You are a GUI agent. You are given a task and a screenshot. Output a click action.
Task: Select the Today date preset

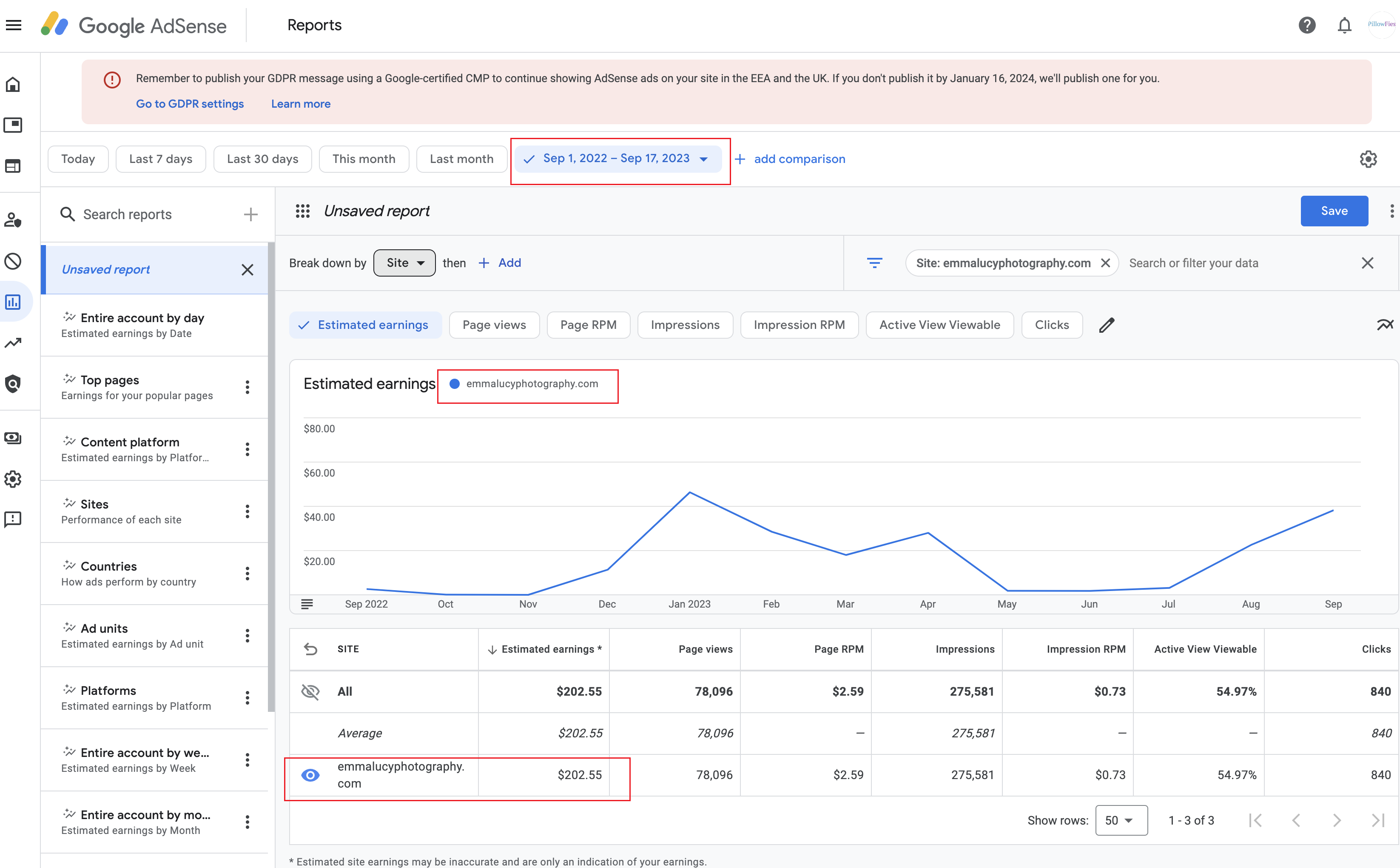78,159
